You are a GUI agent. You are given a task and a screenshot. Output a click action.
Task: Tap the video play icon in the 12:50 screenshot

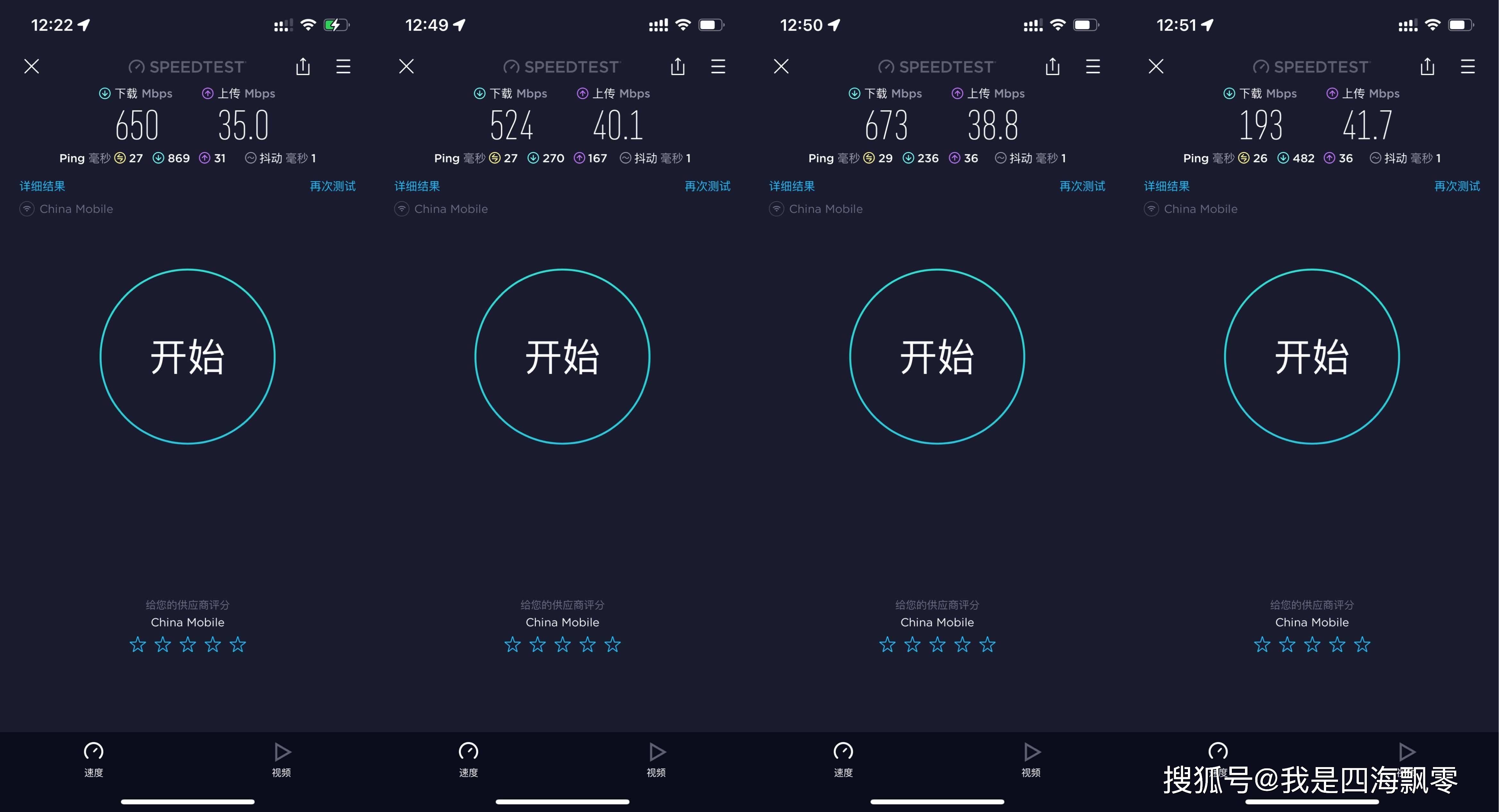point(1032,751)
